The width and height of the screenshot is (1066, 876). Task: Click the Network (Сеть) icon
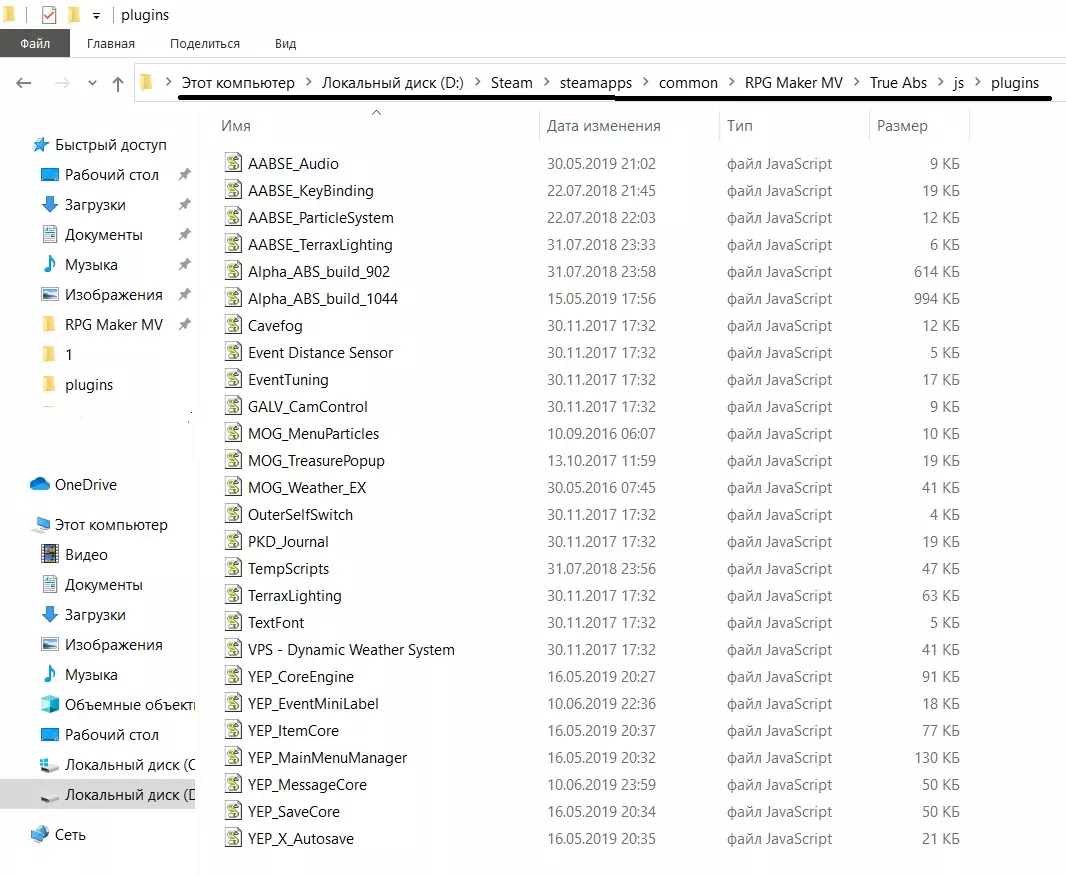coord(40,834)
